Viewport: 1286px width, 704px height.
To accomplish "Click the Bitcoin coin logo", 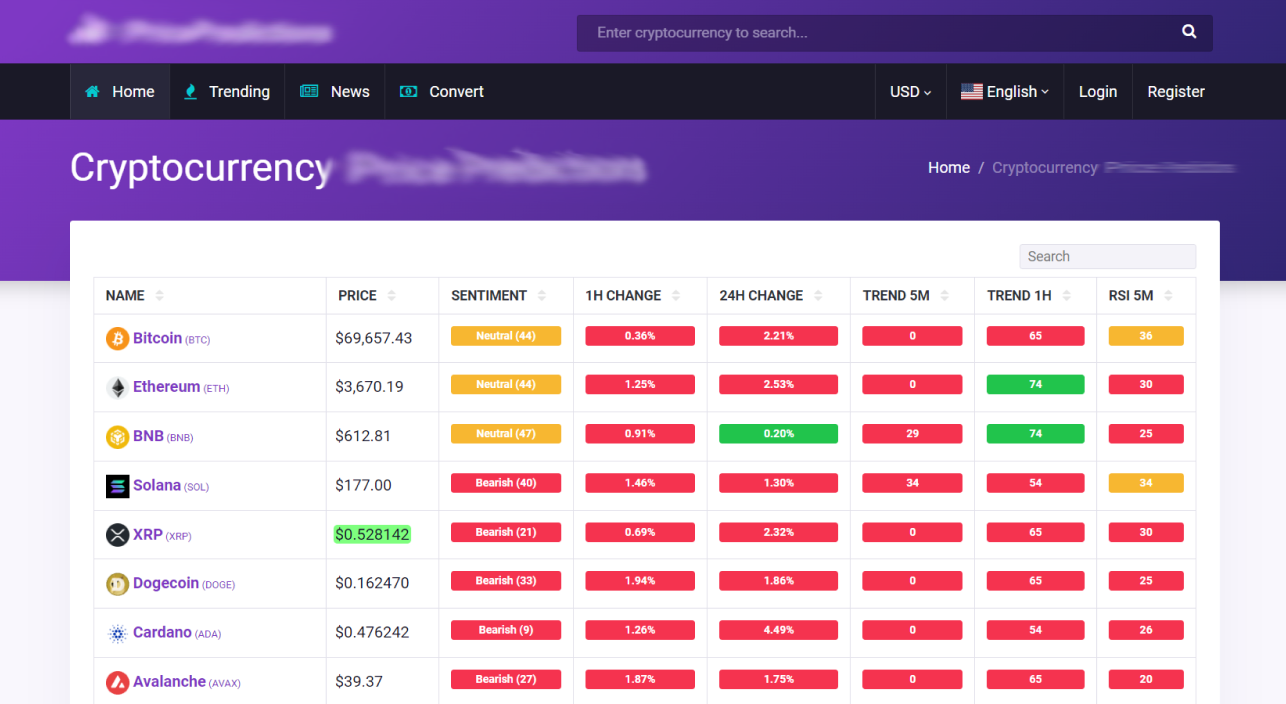I will pos(118,339).
